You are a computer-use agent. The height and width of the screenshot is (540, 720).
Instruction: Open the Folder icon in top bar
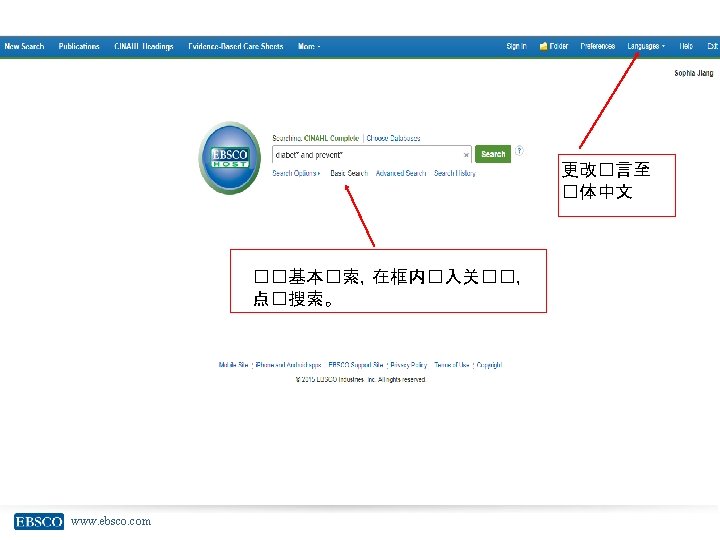(554, 46)
